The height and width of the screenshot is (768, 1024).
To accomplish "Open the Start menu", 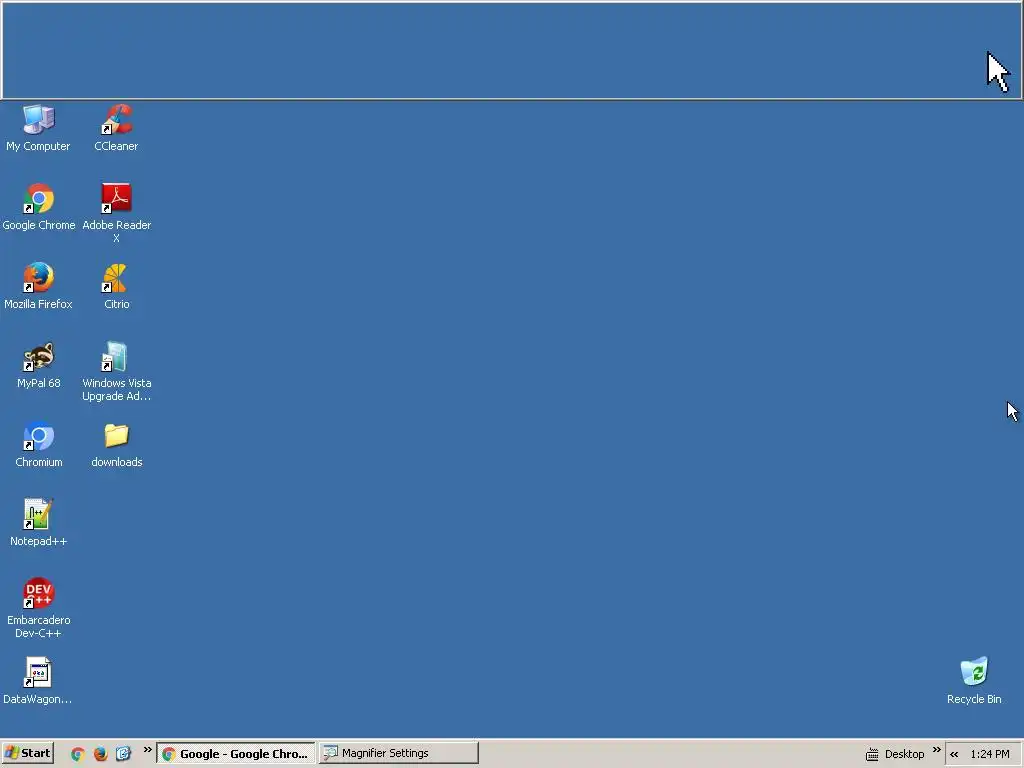I will 27,753.
